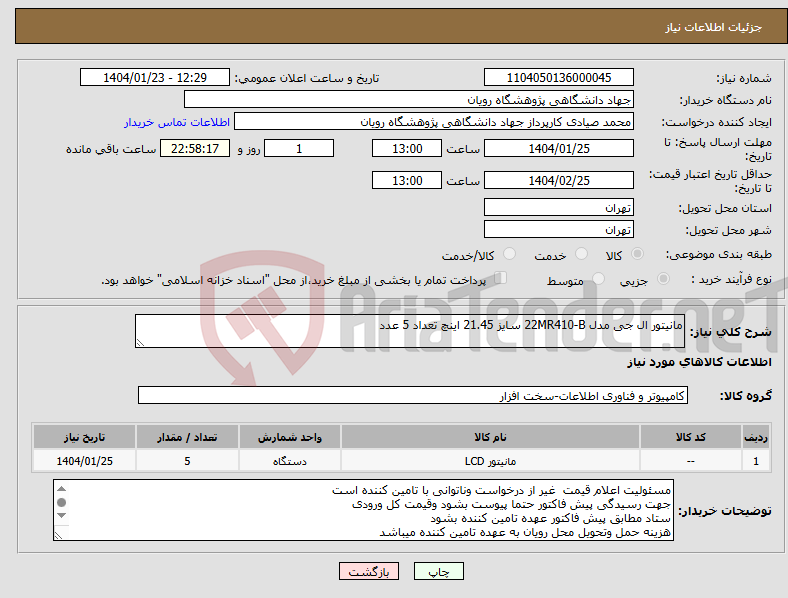Click the price validity date 1404/02/25 field
Viewport: 788px width, 598px height.
pyautogui.click(x=558, y=180)
